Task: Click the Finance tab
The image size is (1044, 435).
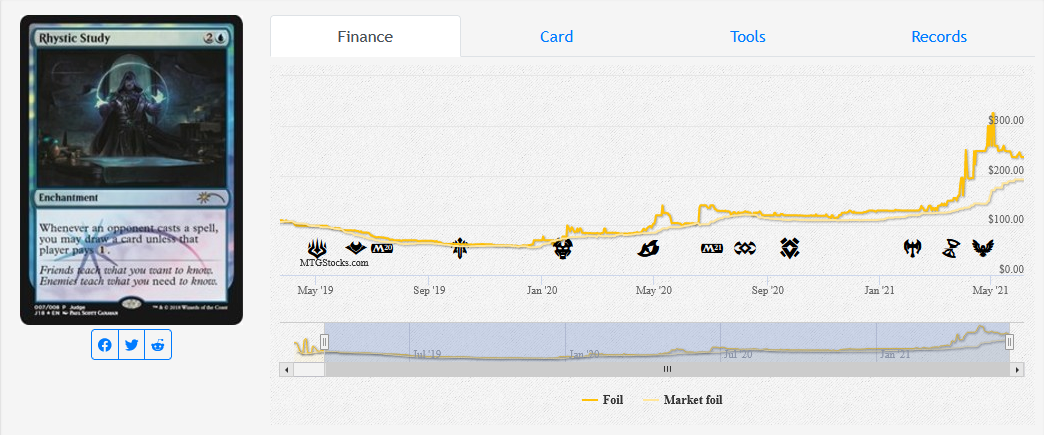Action: (x=365, y=37)
